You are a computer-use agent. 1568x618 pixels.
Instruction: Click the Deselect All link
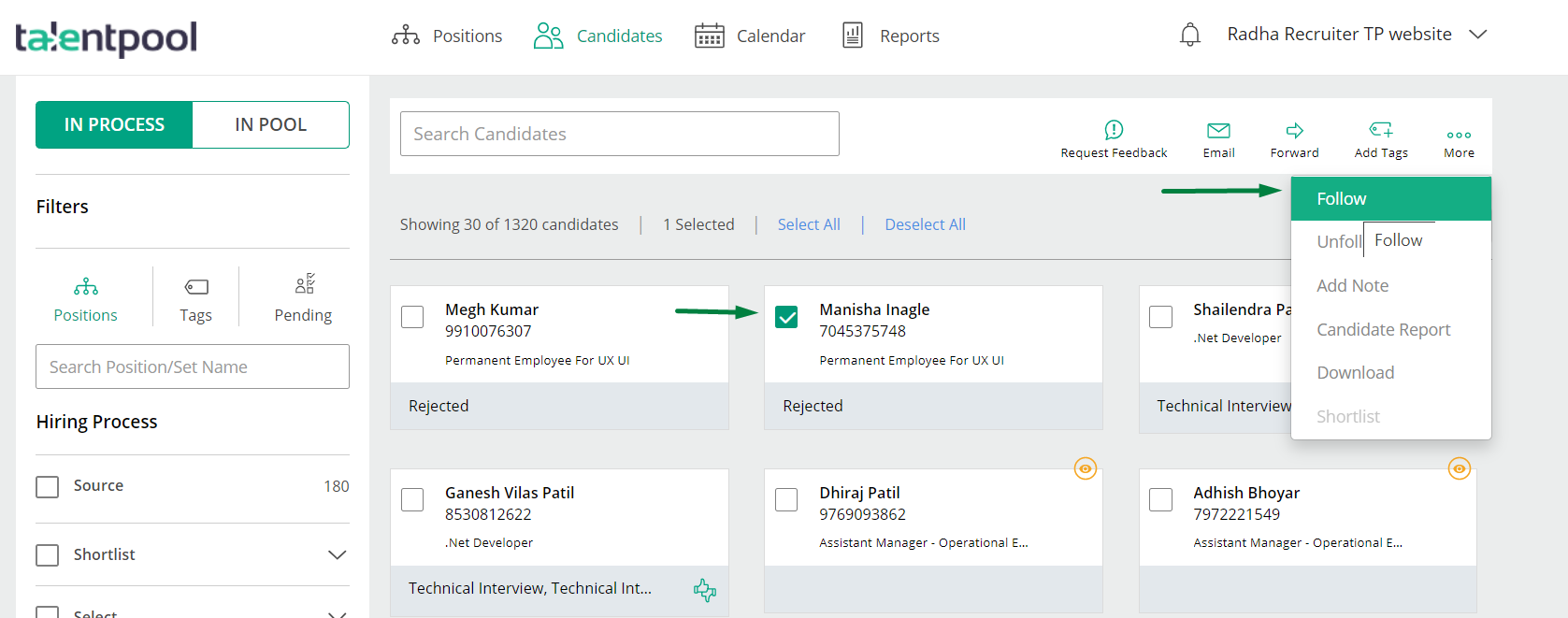tap(925, 224)
